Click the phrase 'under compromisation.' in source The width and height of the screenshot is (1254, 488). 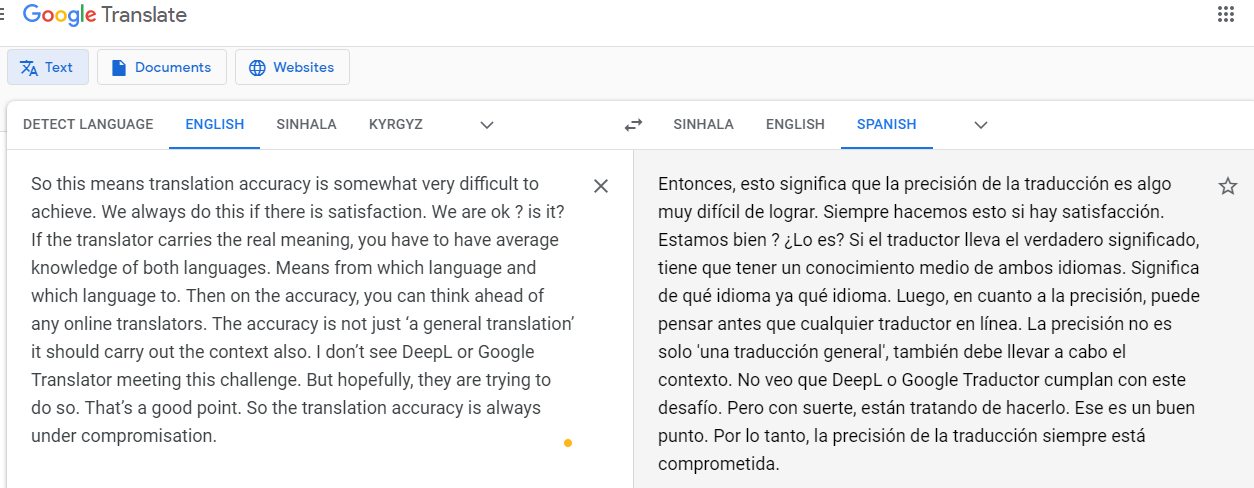click(124, 436)
